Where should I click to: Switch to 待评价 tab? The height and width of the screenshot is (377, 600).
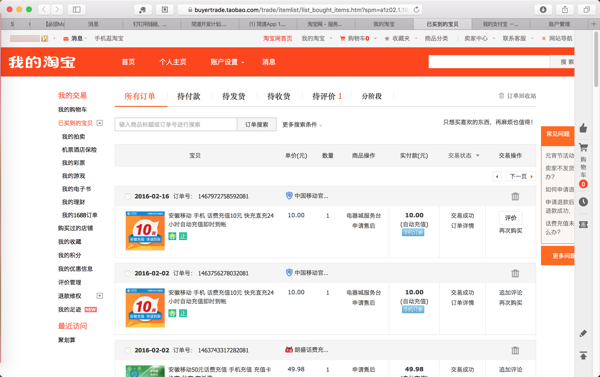tap(327, 96)
